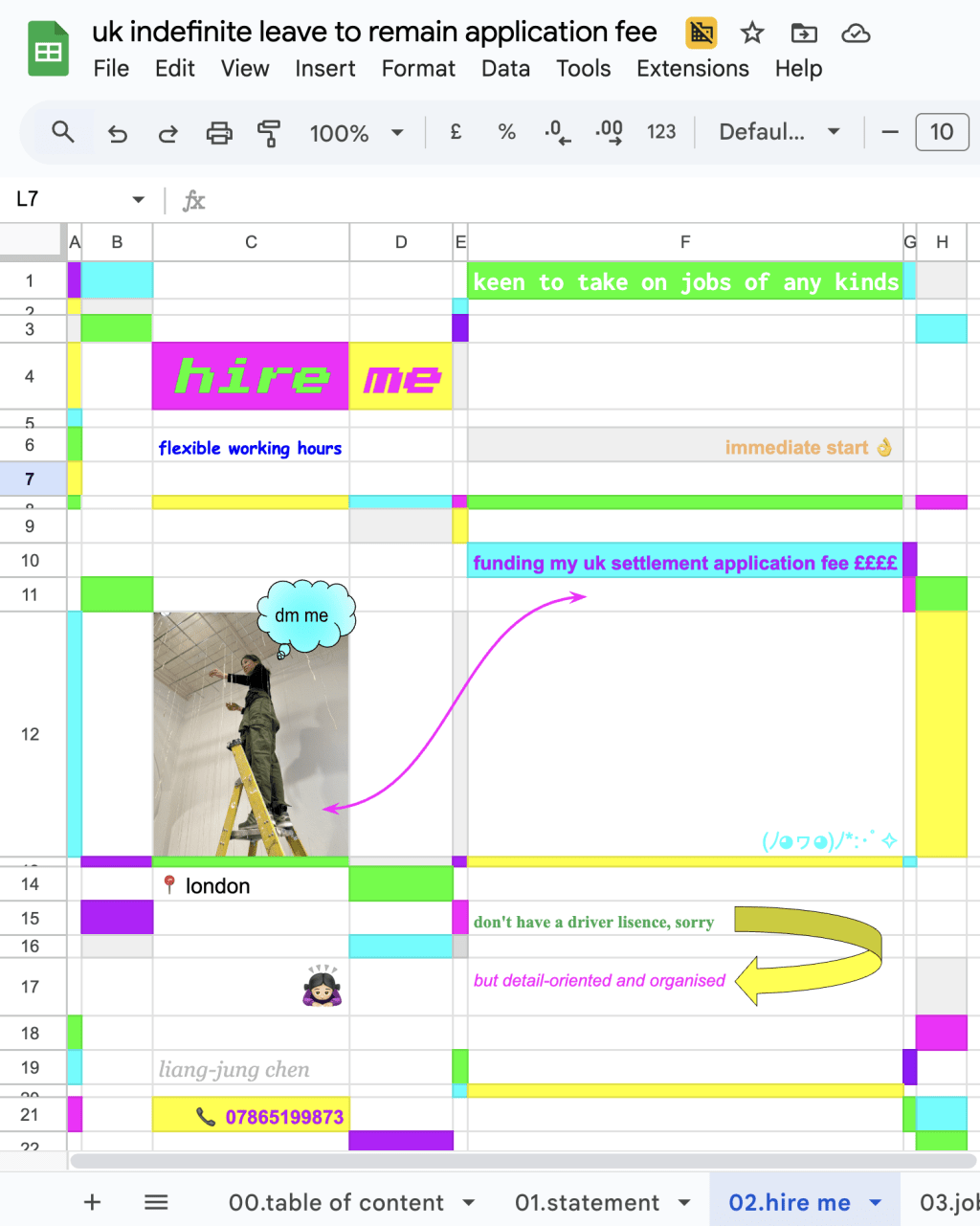Viewport: 980px width, 1226px height.
Task: Decrease decimal places
Action: [557, 132]
